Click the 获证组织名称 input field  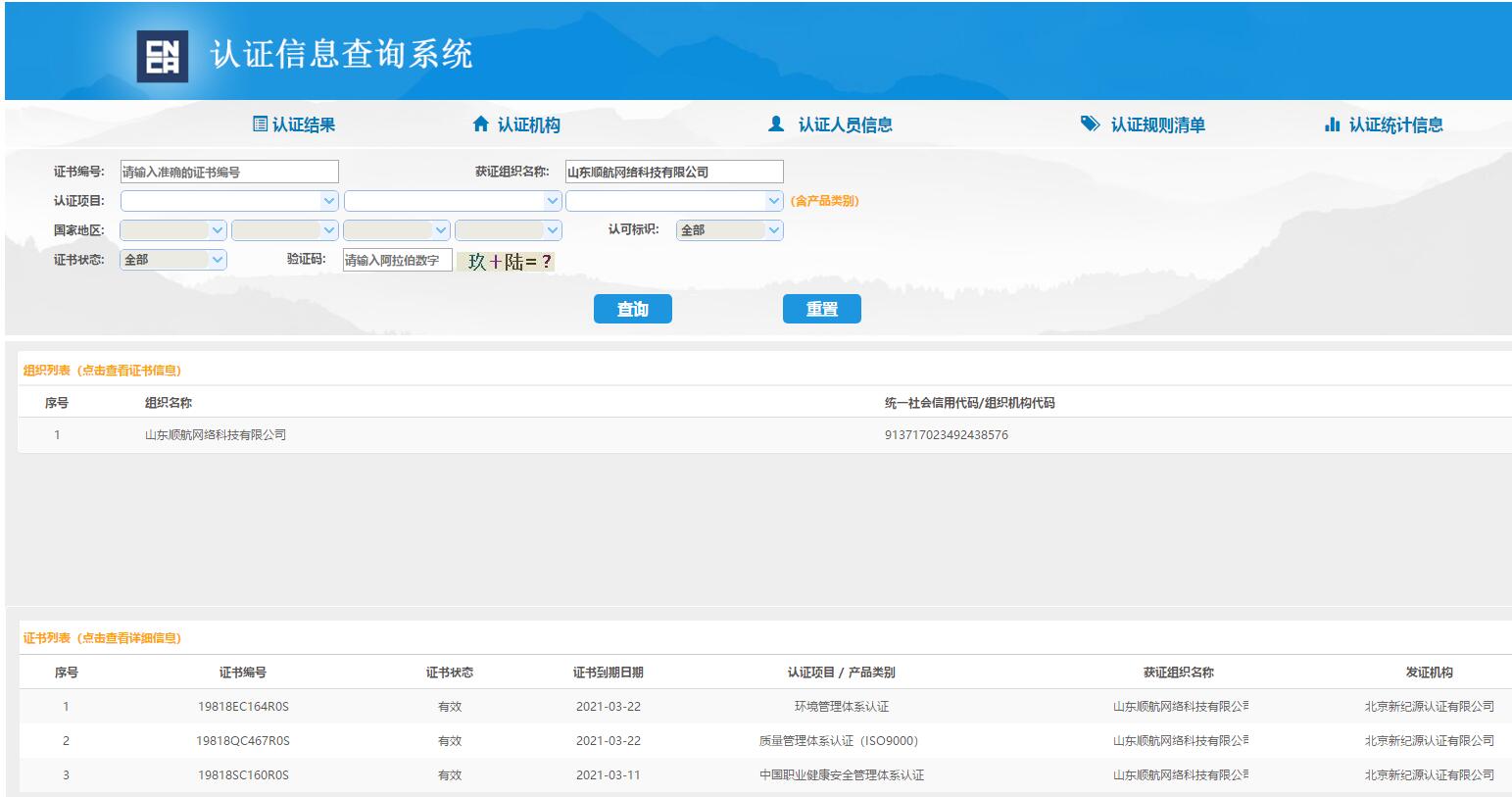[674, 172]
